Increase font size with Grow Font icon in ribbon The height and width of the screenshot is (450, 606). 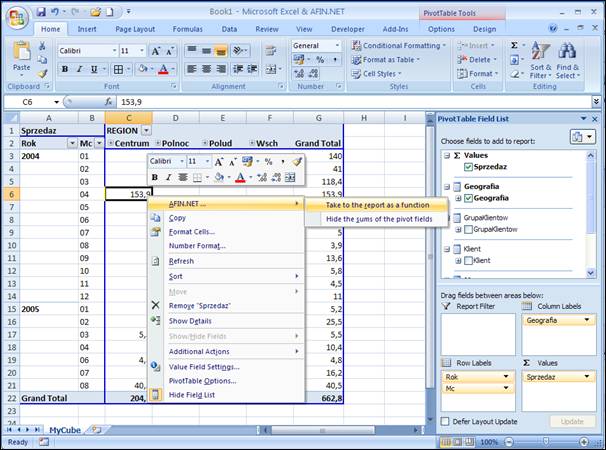pyautogui.click(x=155, y=51)
